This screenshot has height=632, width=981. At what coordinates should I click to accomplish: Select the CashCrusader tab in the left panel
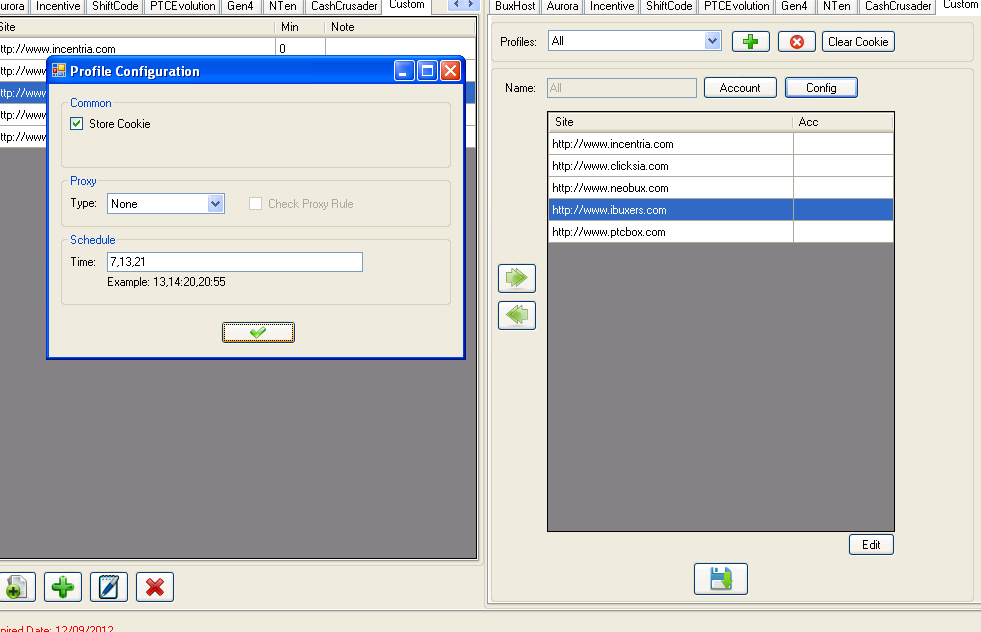344,6
